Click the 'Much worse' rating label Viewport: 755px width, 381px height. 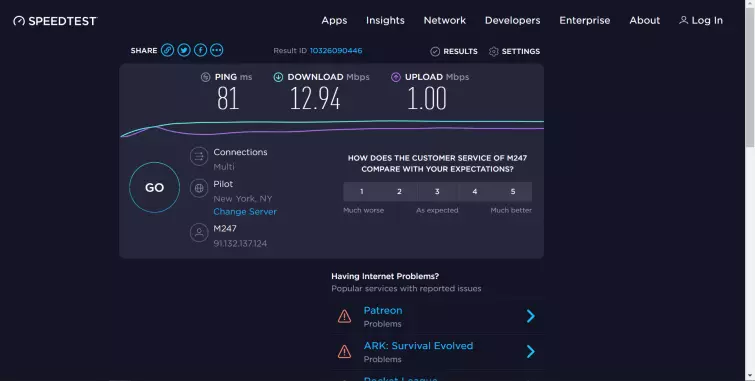click(364, 210)
